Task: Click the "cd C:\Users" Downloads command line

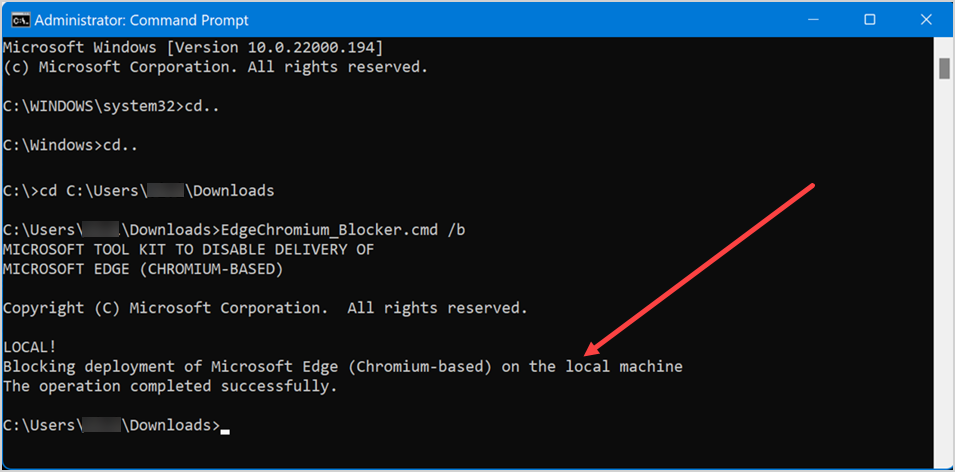Action: pos(140,190)
